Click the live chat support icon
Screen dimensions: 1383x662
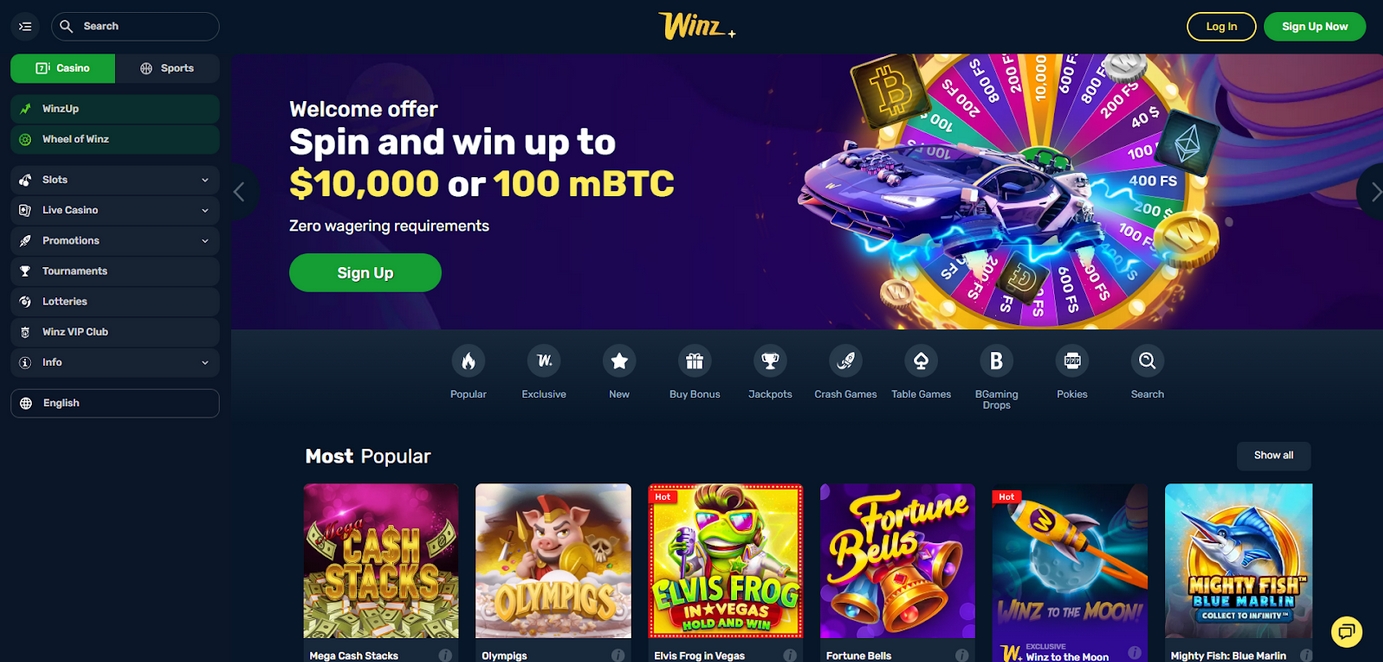(1347, 631)
